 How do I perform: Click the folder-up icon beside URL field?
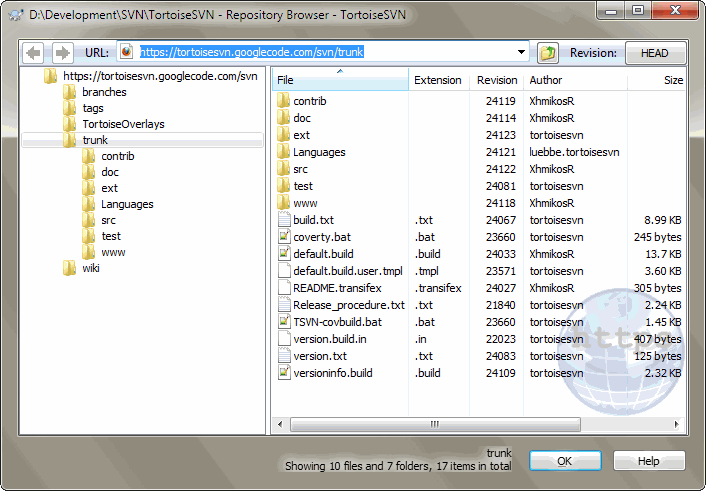[548, 53]
